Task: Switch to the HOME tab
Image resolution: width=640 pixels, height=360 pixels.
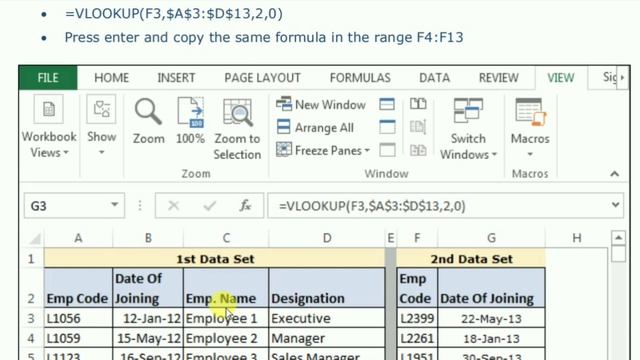Action: [111, 78]
